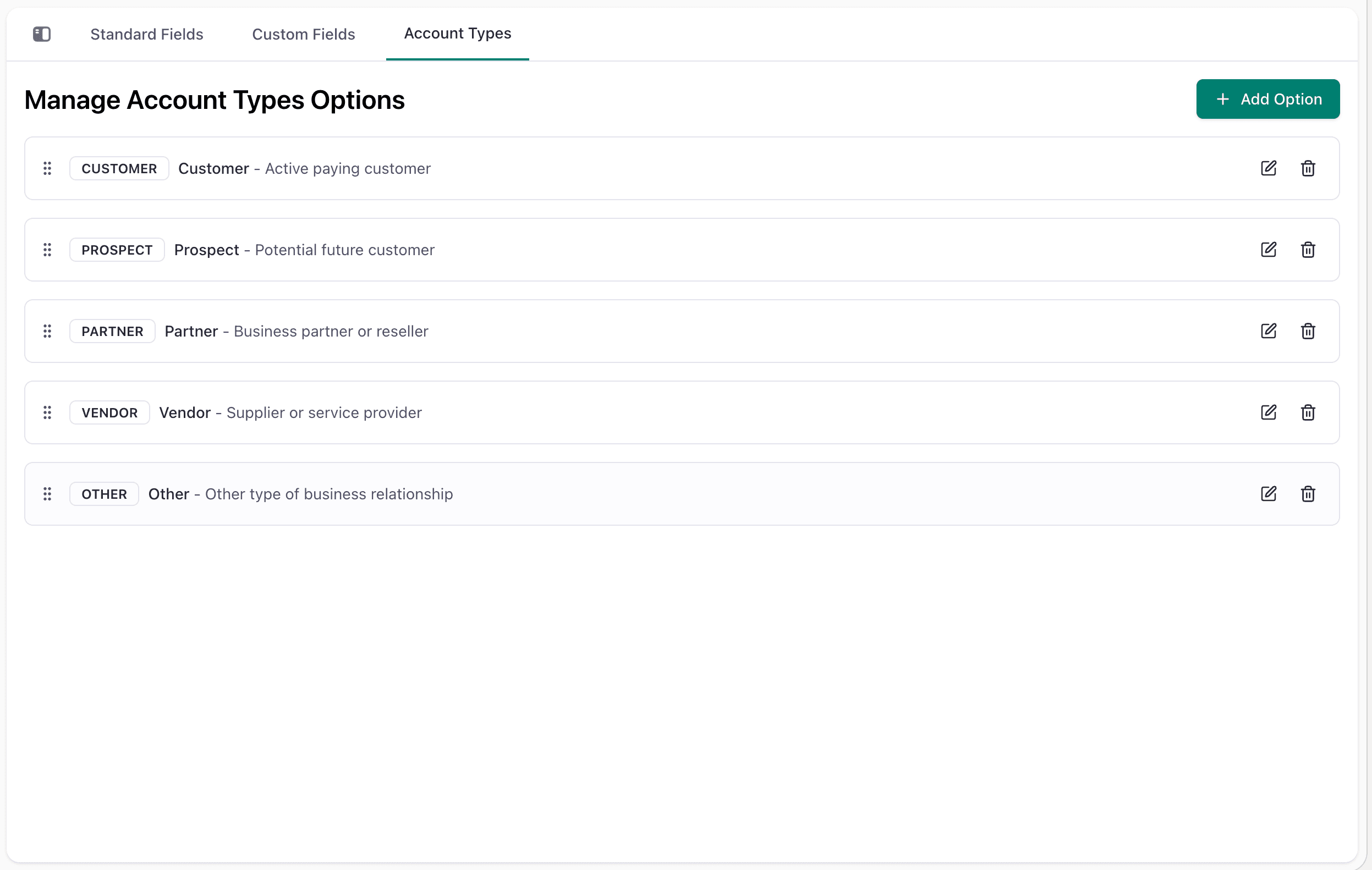
Task: Click the VENDOR badge
Action: [109, 413]
